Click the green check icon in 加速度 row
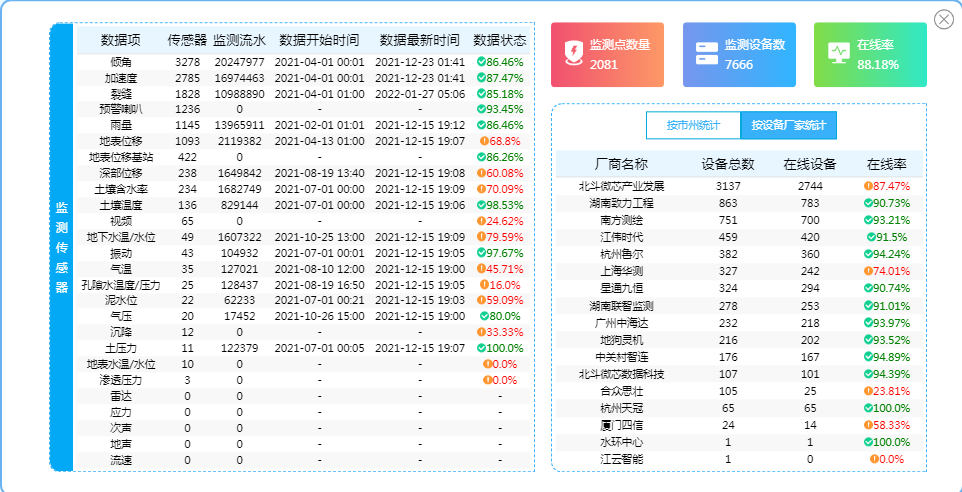Viewport: 962px width, 492px height. (x=482, y=78)
